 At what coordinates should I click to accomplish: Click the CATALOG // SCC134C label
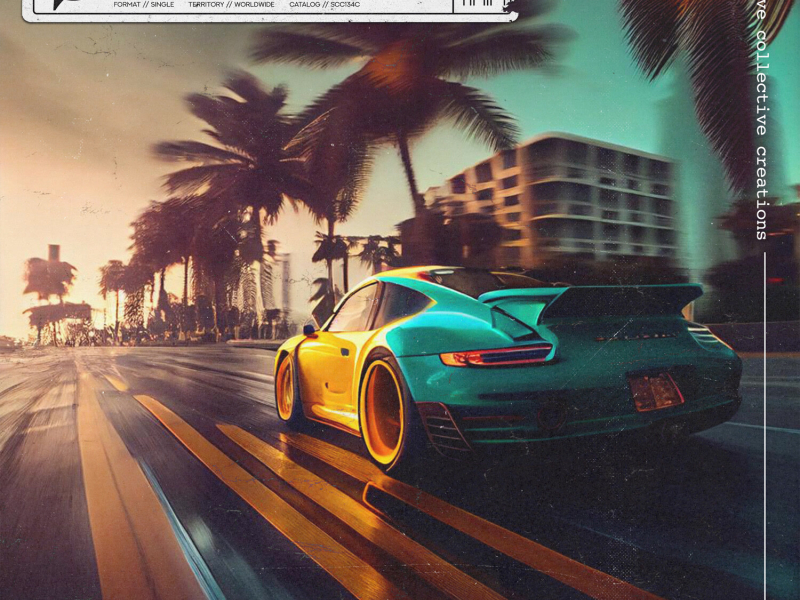(x=324, y=5)
